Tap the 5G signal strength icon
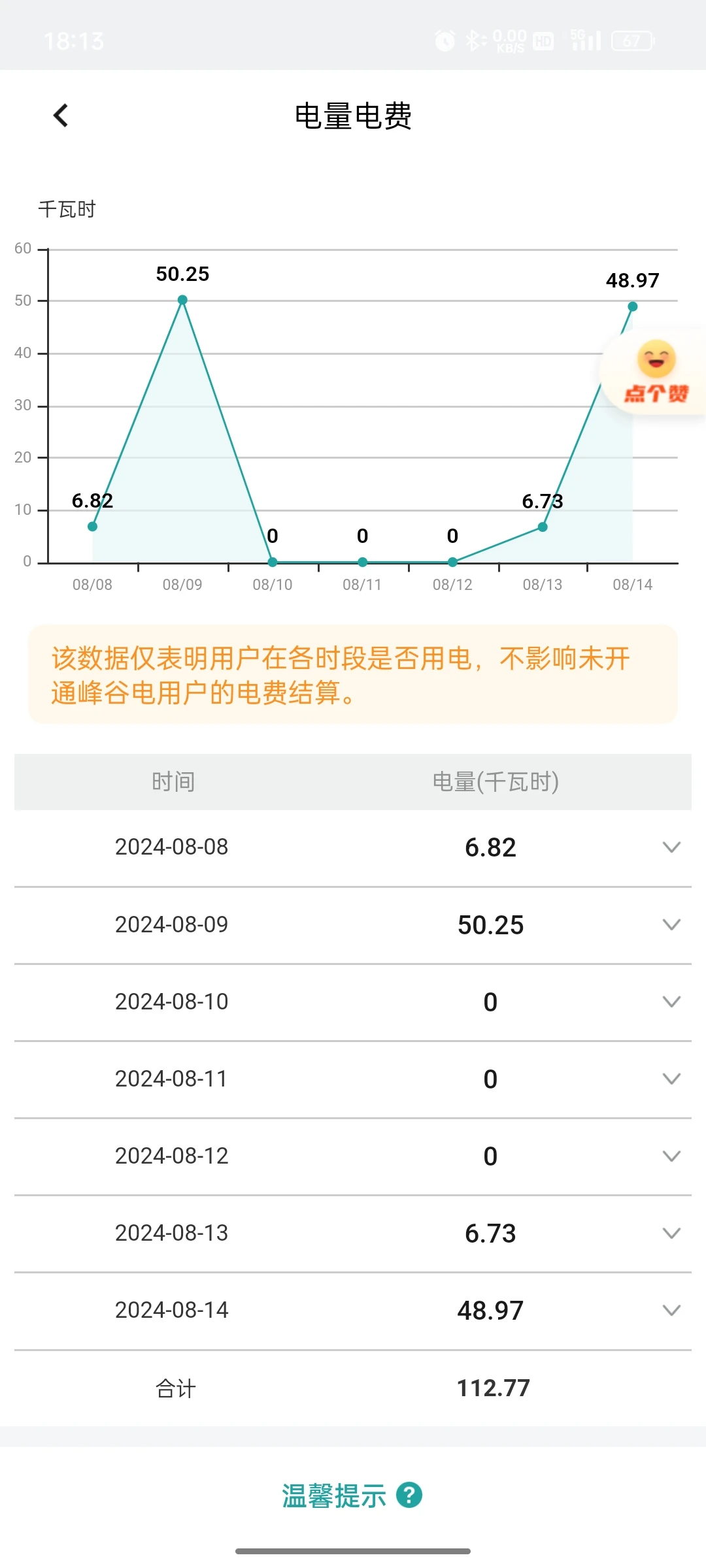Image resolution: width=706 pixels, height=1568 pixels. click(585, 41)
